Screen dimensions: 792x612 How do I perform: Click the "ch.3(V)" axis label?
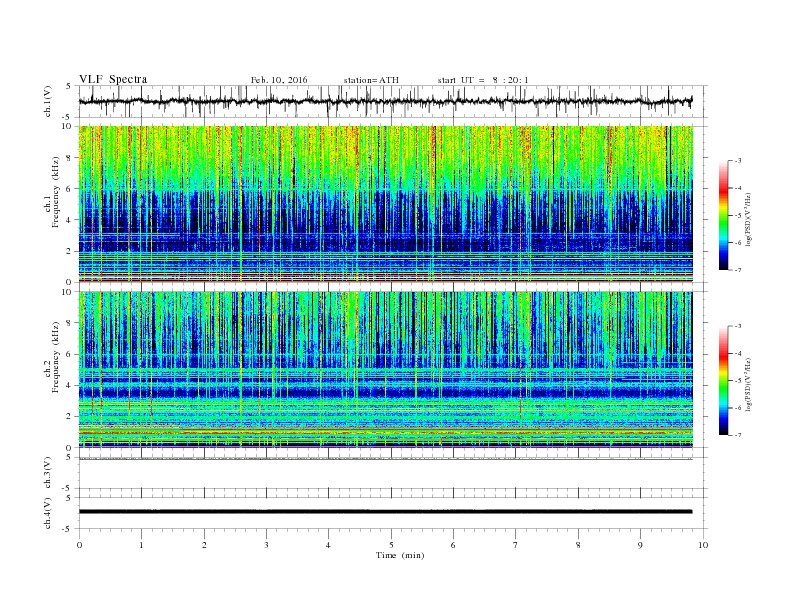(x=48, y=473)
